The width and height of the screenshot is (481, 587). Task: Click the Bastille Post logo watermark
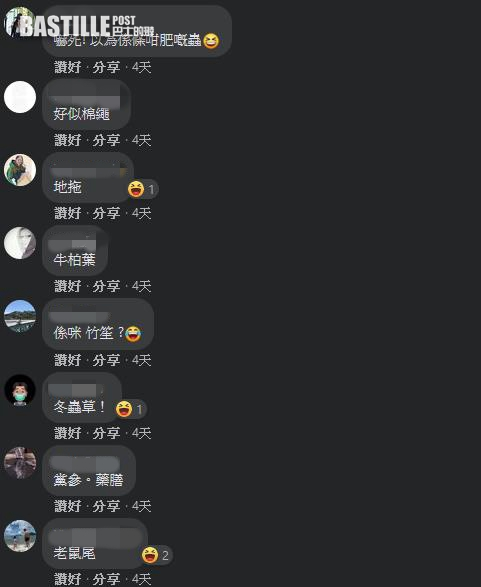click(x=86, y=26)
